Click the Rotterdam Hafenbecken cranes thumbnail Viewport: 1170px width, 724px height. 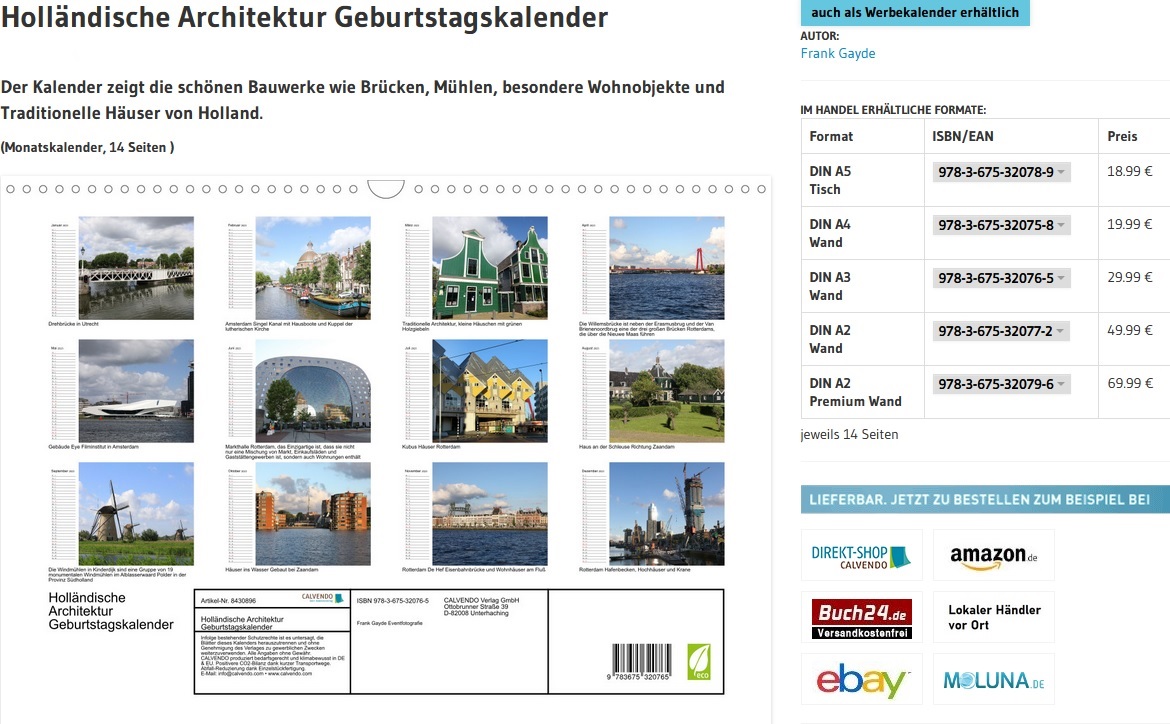[666, 514]
